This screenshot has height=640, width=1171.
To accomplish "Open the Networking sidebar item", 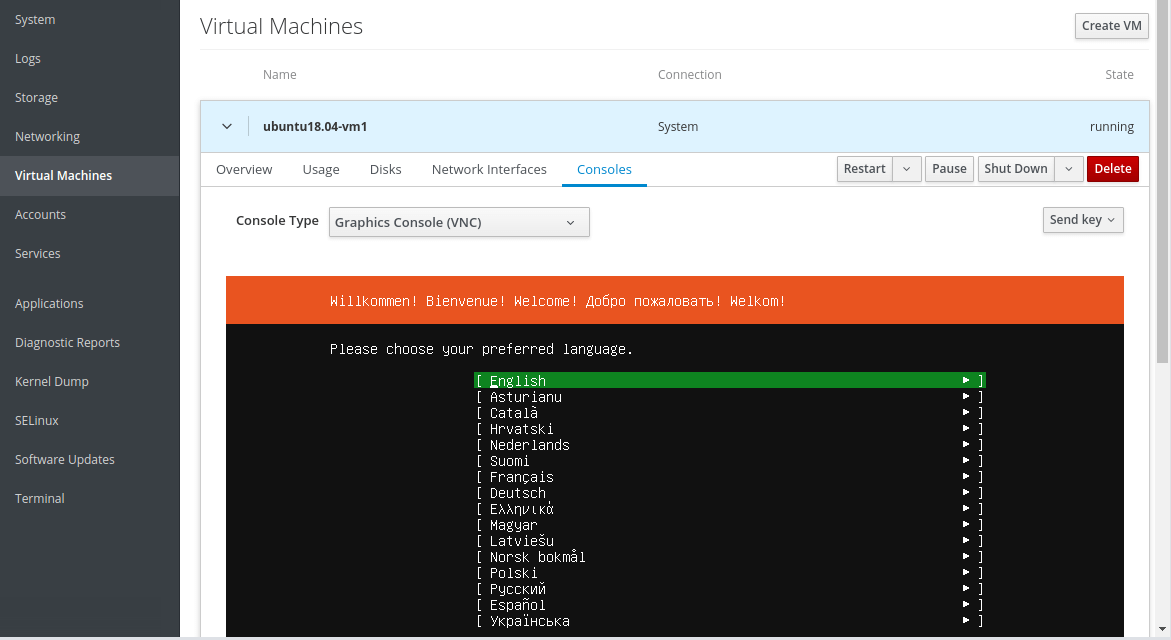I will pos(47,137).
